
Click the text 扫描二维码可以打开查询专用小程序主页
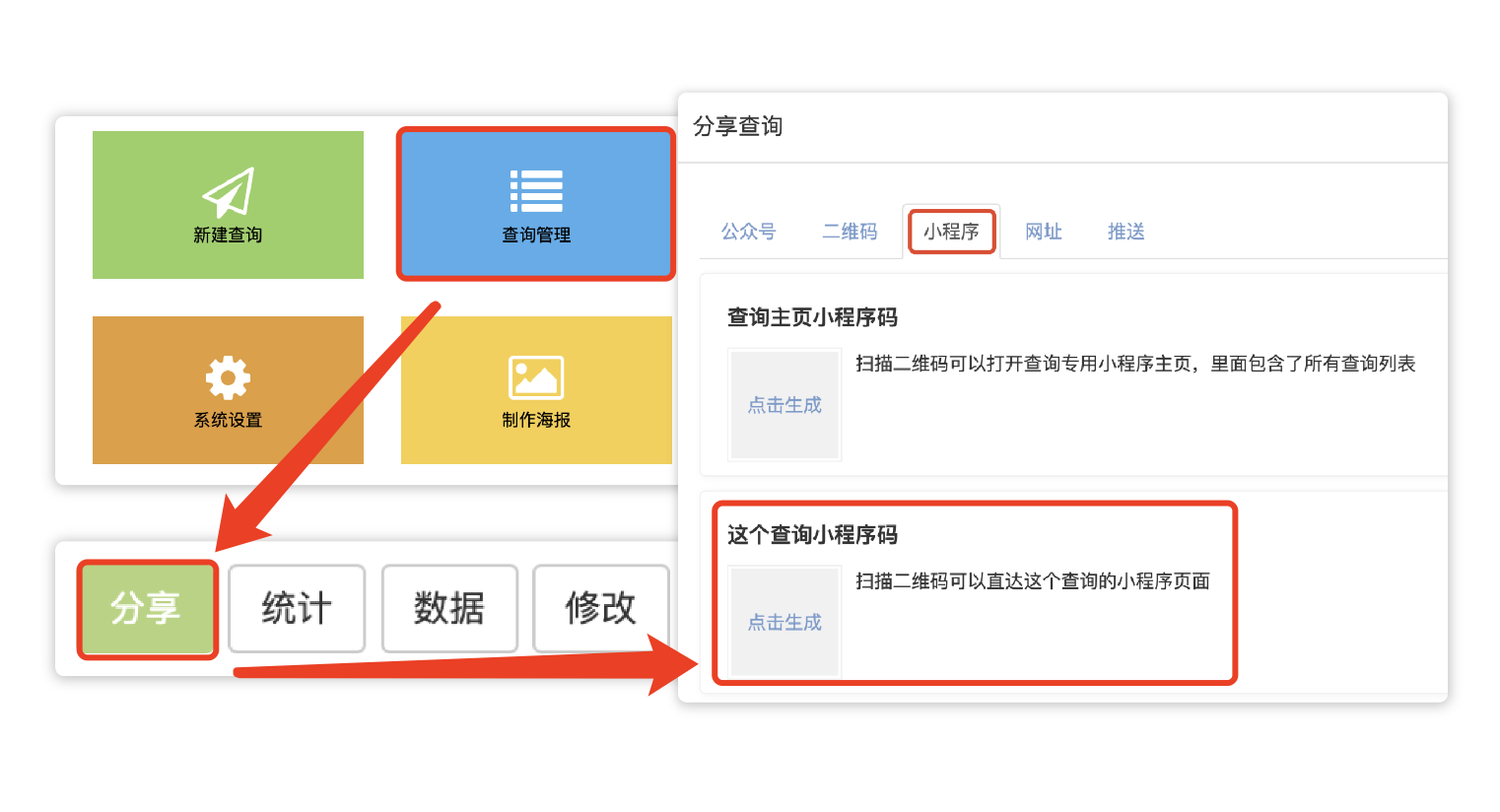[x=1025, y=364]
